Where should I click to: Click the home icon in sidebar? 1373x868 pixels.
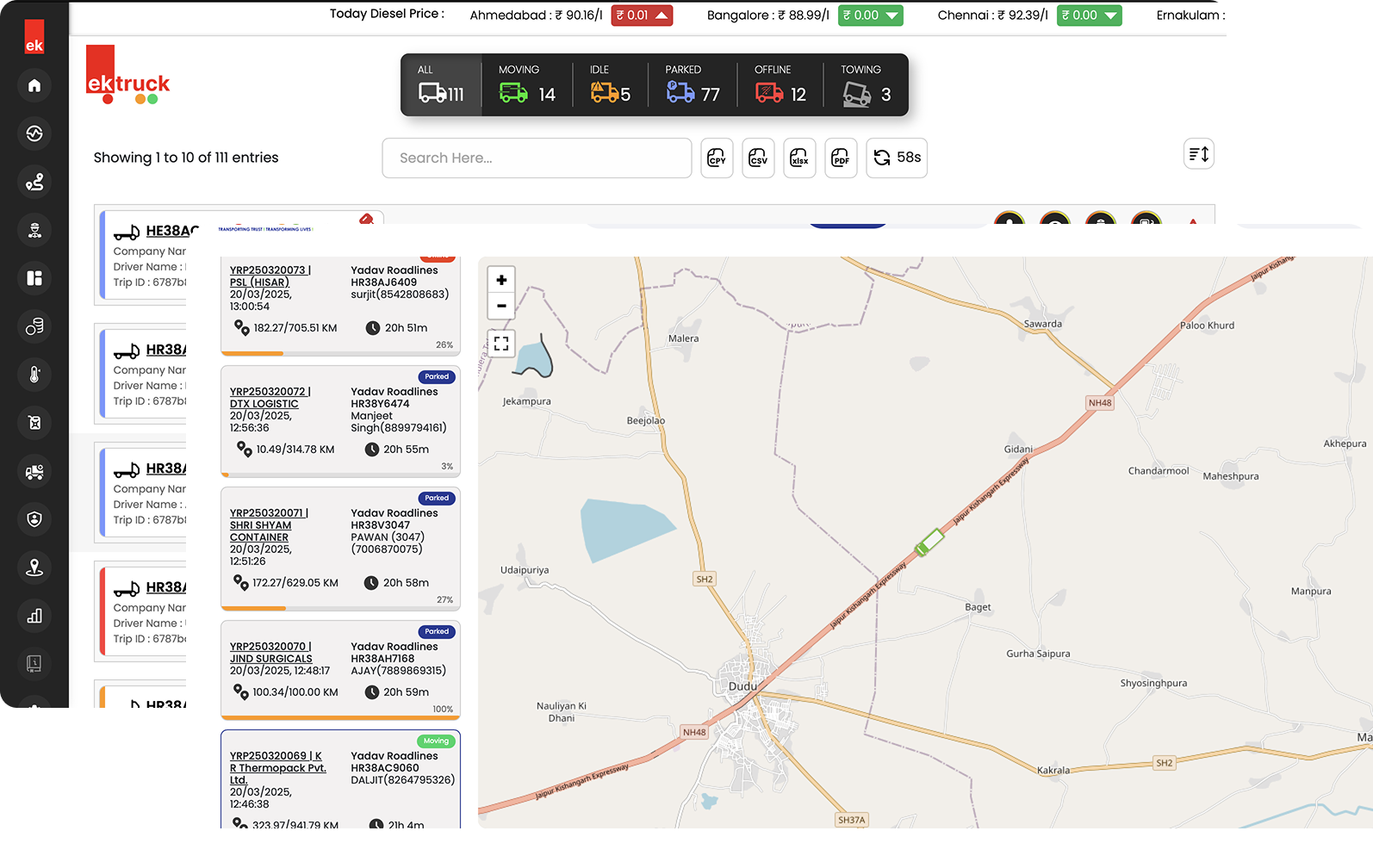tap(34, 85)
